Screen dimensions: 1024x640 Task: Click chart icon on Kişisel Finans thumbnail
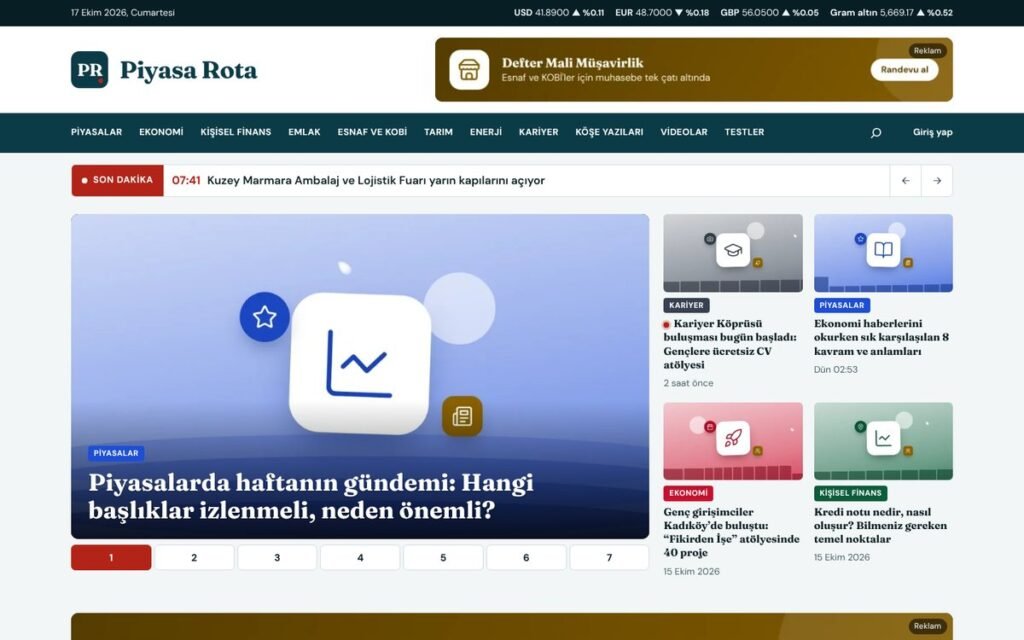coord(883,438)
